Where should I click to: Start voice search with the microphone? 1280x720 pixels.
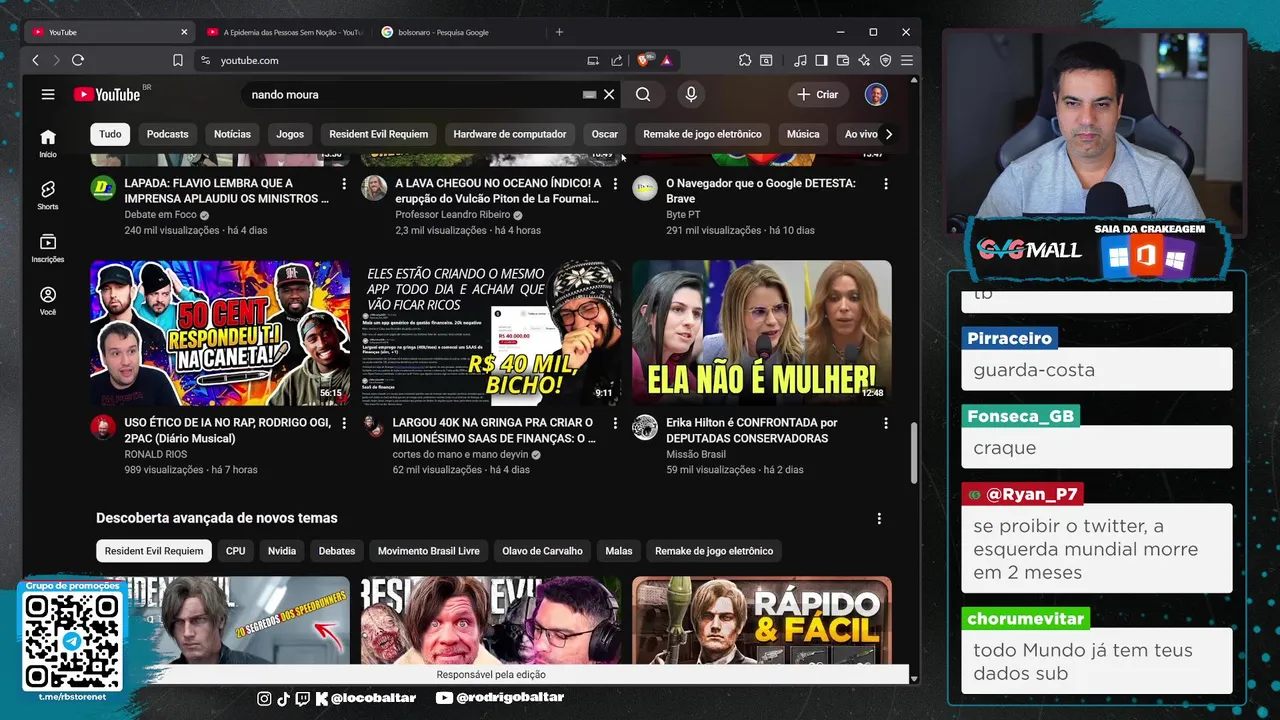(691, 94)
